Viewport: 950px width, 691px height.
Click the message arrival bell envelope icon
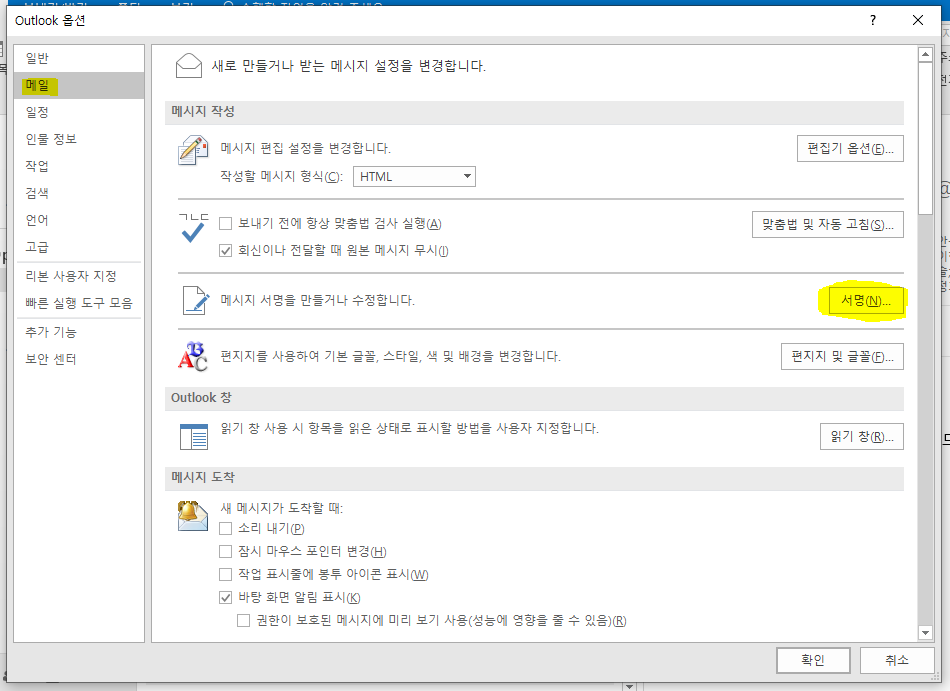[x=193, y=516]
